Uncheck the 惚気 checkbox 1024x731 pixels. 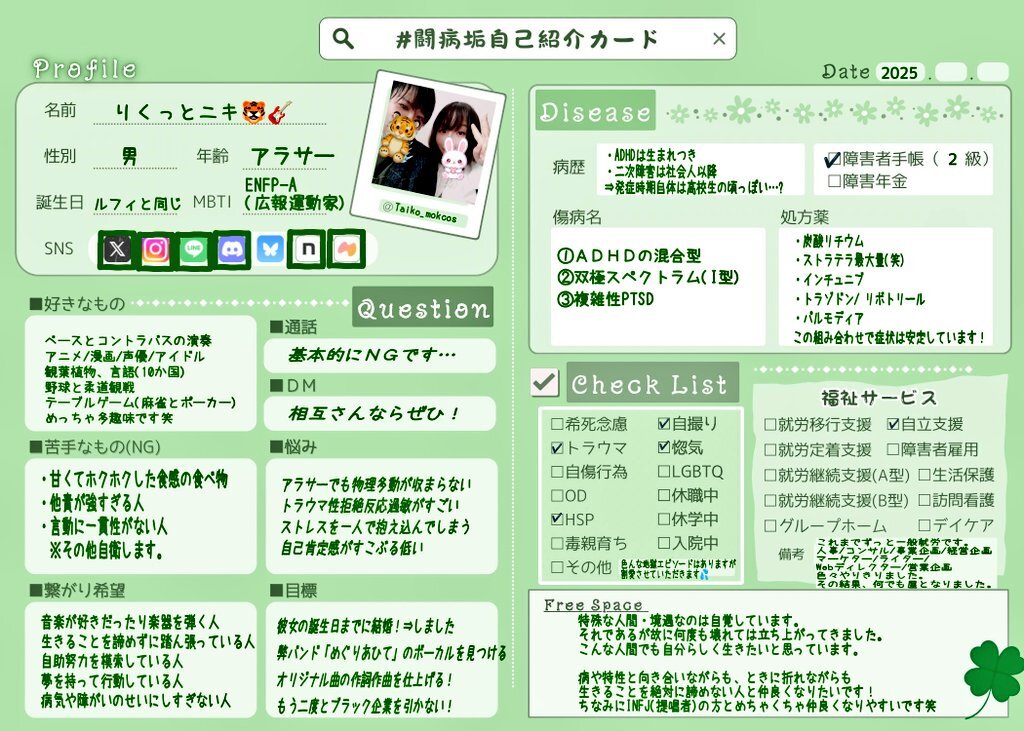click(664, 447)
